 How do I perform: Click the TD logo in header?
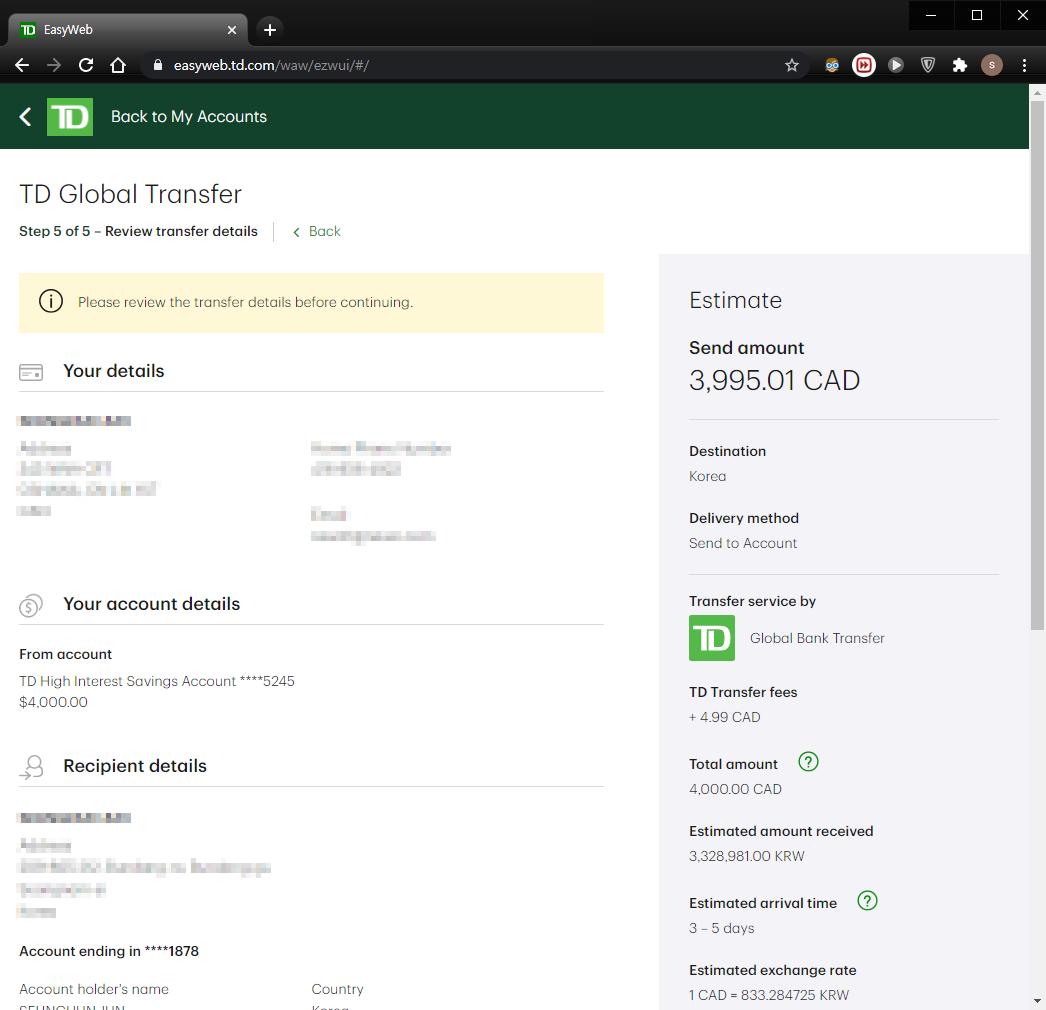[70, 117]
